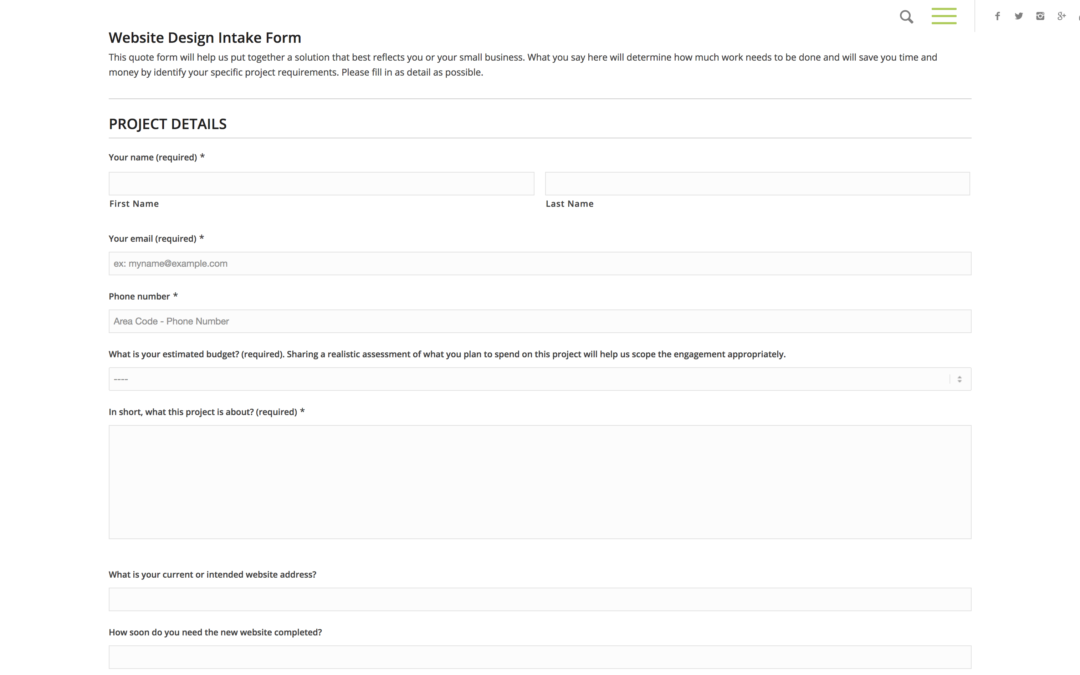Screen dimensions: 1080x675
Task: Select the website completion date field
Action: [x=539, y=657]
